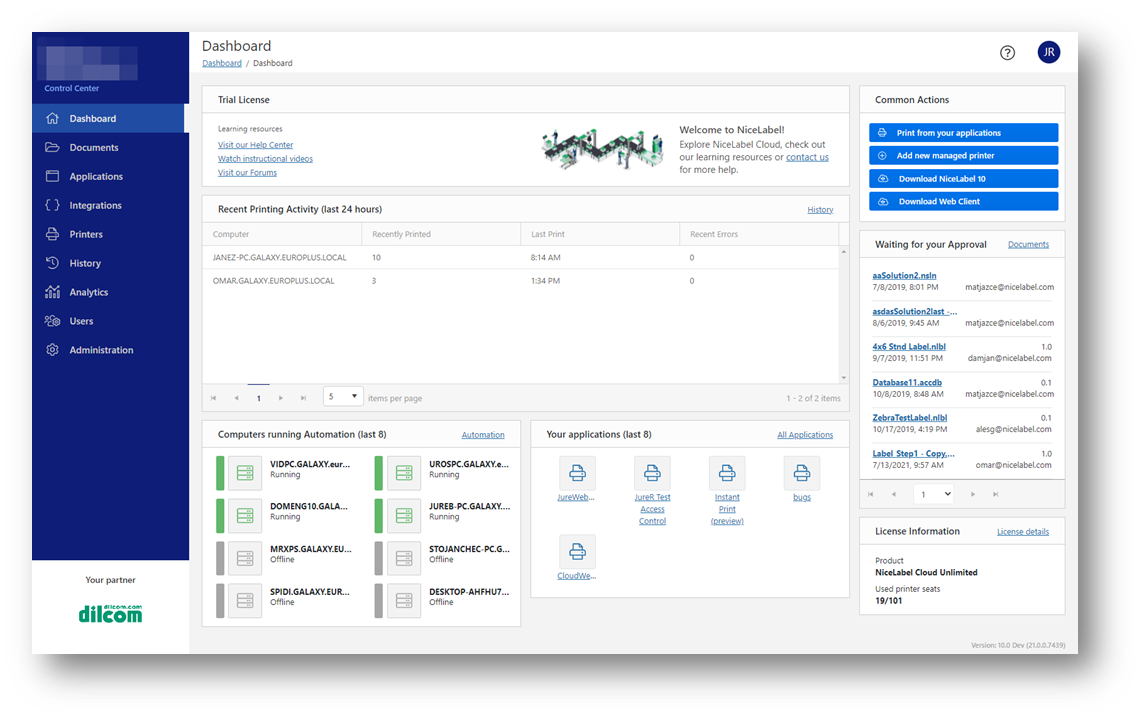The width and height of the screenshot is (1143, 719).
Task: Open the JureR Test Access Control application icon
Action: [652, 473]
